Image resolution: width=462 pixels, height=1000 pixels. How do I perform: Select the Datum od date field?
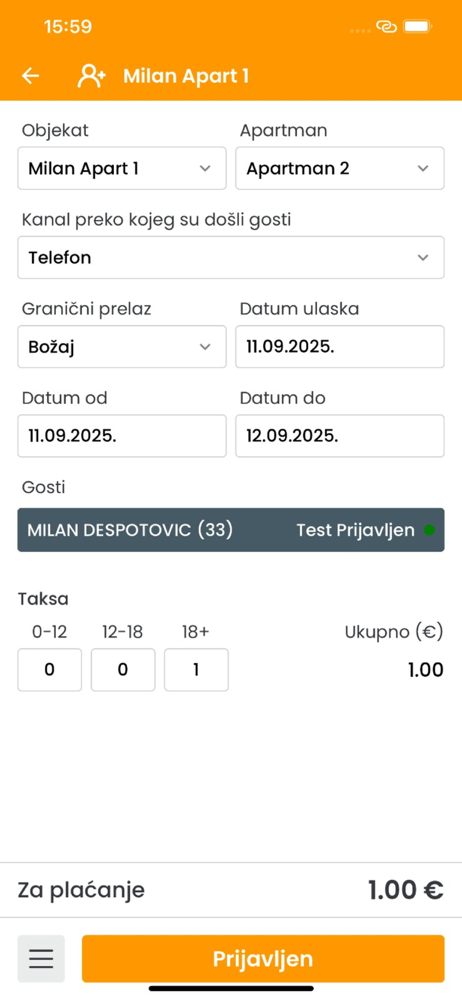point(122,436)
